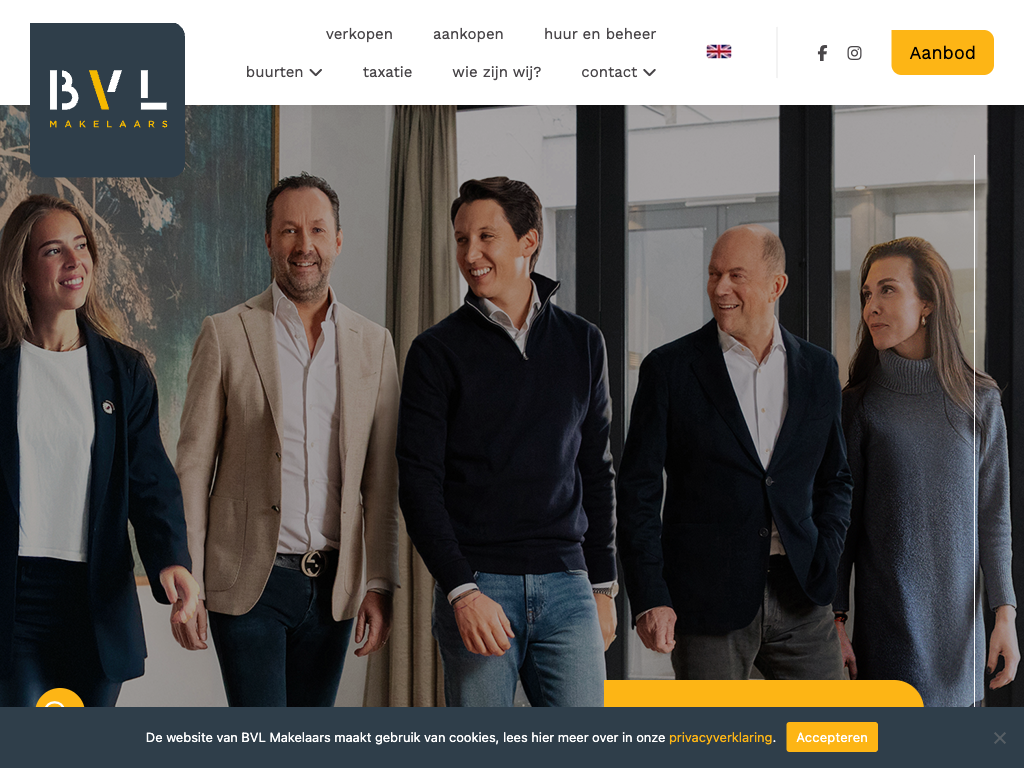Accept cookies with Accepteren button

click(832, 737)
